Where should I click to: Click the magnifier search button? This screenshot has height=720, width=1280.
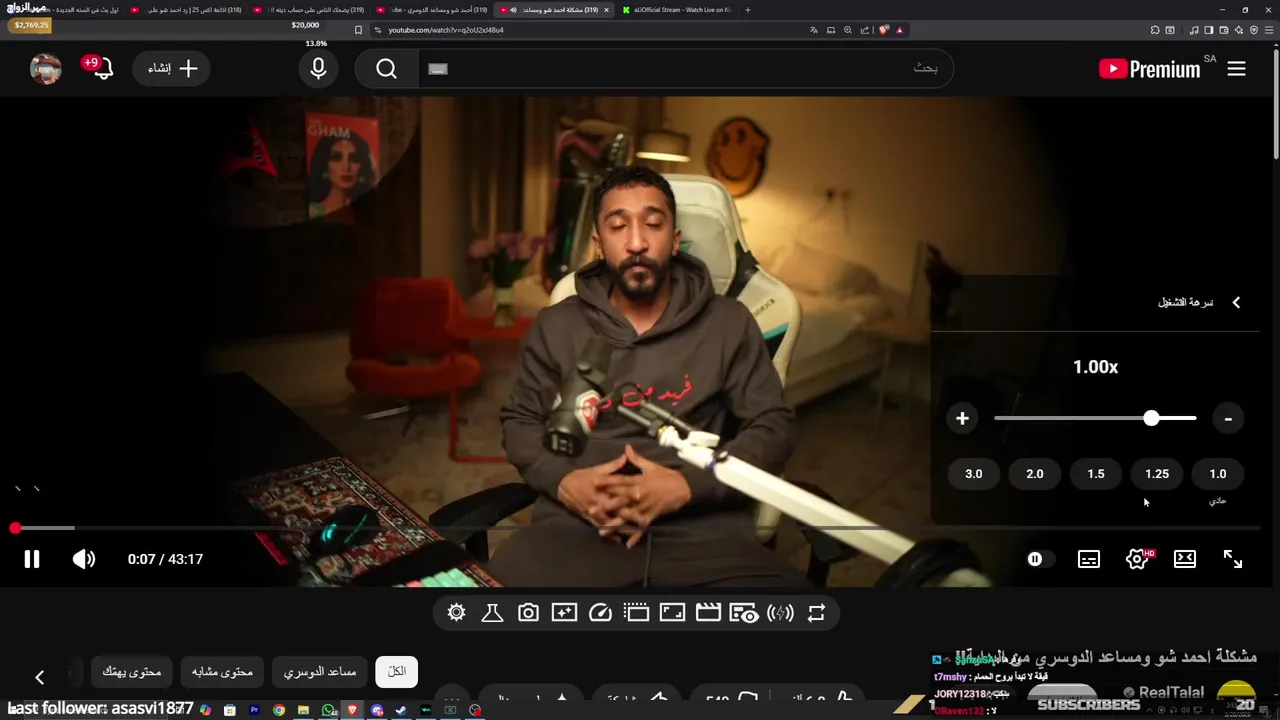(387, 68)
